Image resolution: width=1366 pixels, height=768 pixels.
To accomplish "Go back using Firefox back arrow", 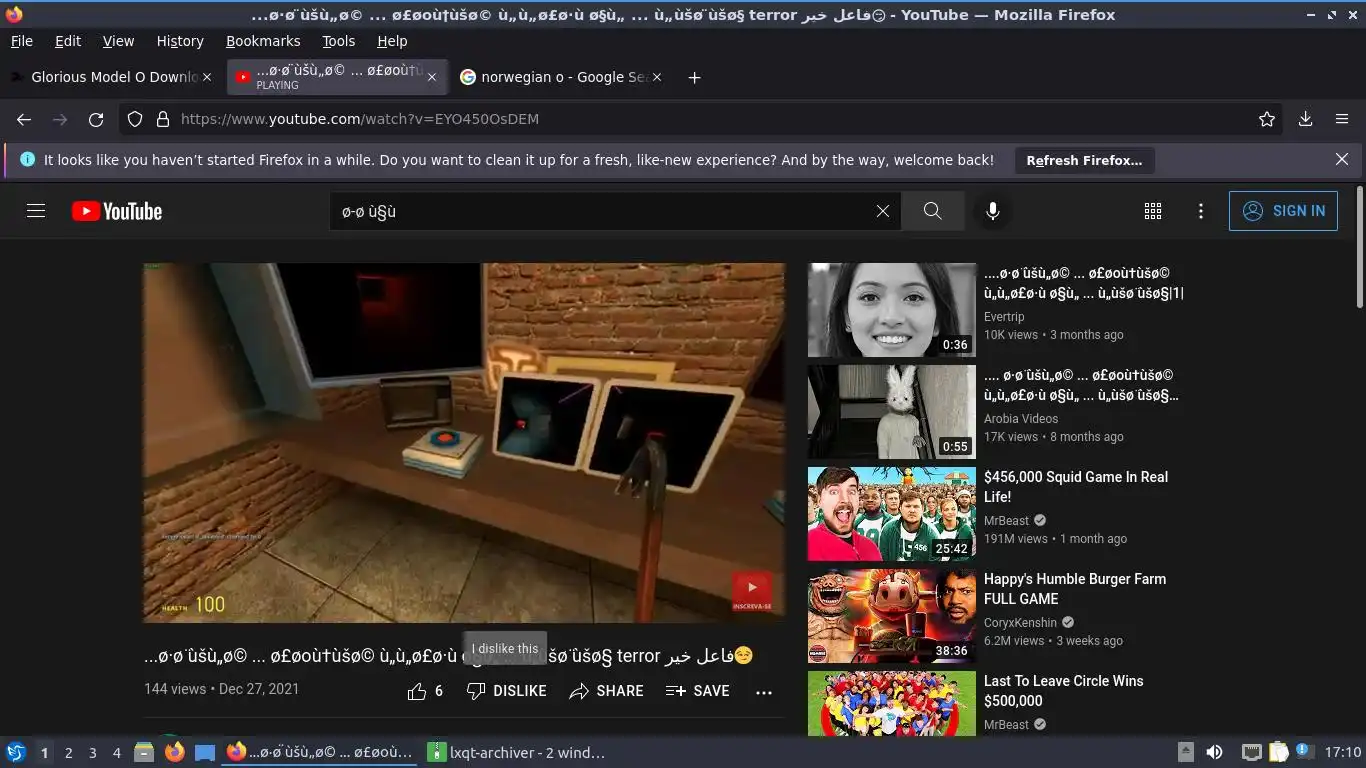I will pyautogui.click(x=24, y=119).
